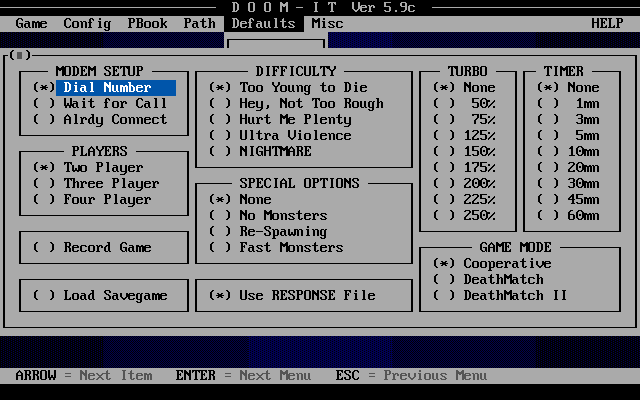This screenshot has width=640, height=400.
Task: Set Turbo to 175%
Action: point(464,167)
